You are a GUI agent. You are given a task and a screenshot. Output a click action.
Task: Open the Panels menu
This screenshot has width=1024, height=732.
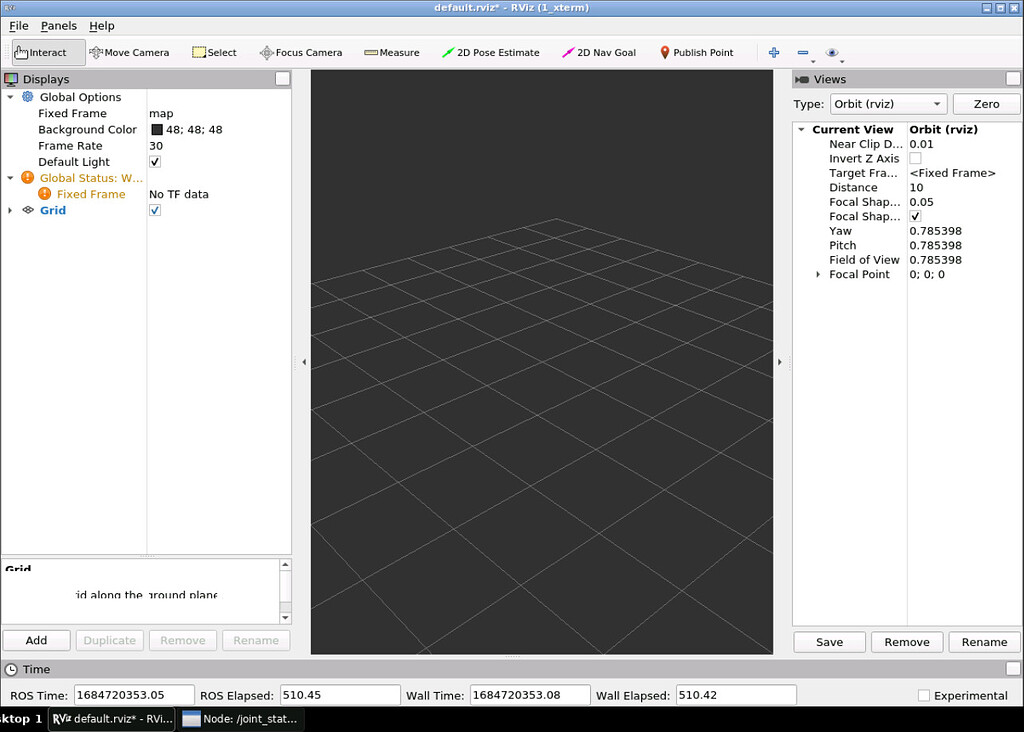tap(59, 25)
